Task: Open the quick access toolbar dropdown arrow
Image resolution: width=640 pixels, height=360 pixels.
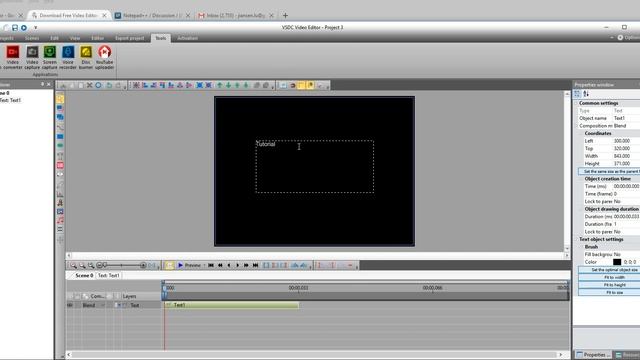Action: tap(36, 27)
